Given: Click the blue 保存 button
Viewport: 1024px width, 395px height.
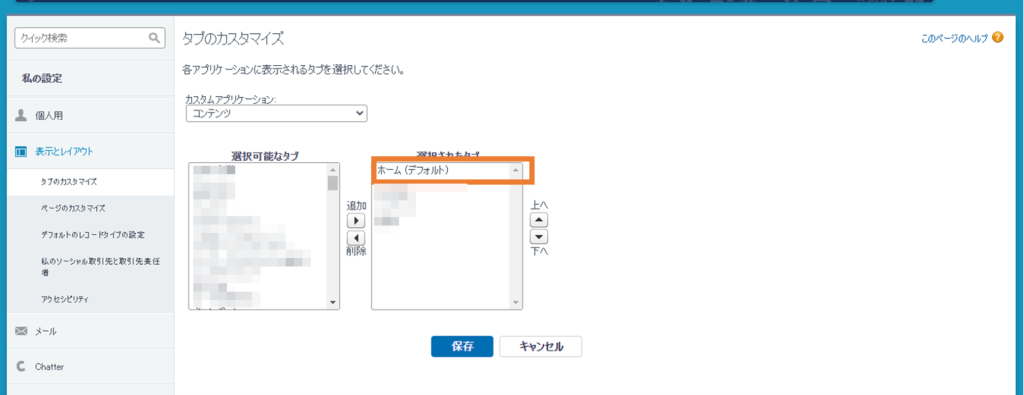Looking at the screenshot, I should coord(462,347).
